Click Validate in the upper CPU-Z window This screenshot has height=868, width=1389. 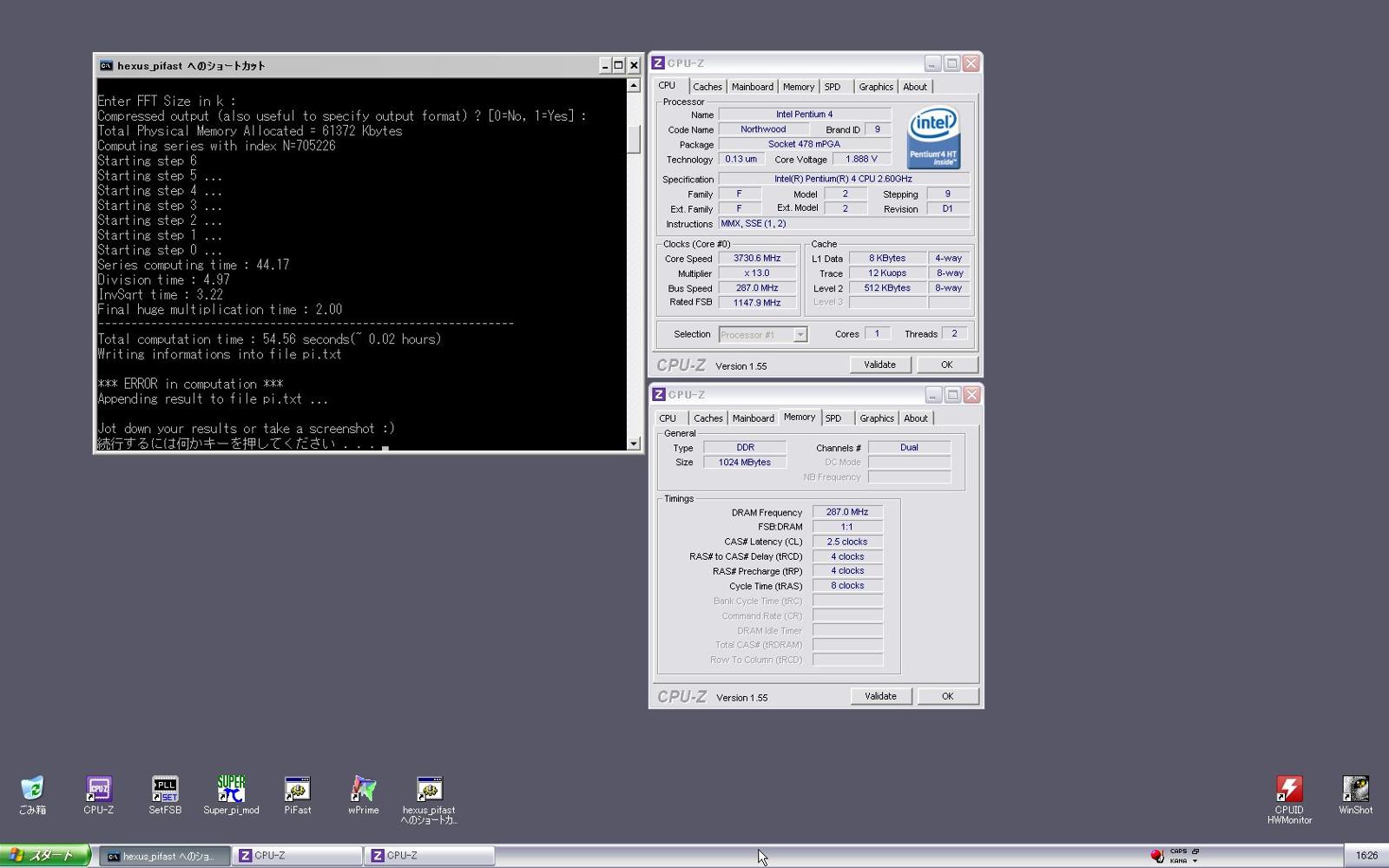879,365
